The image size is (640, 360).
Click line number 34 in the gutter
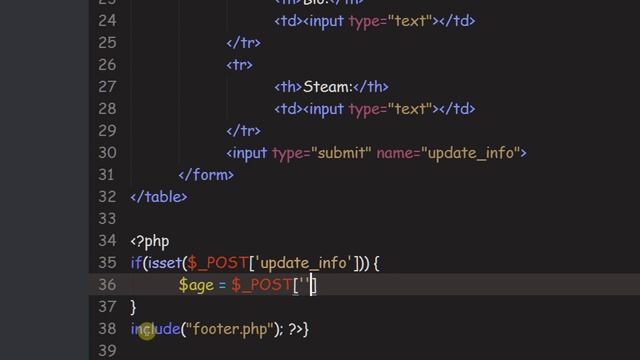[107, 241]
